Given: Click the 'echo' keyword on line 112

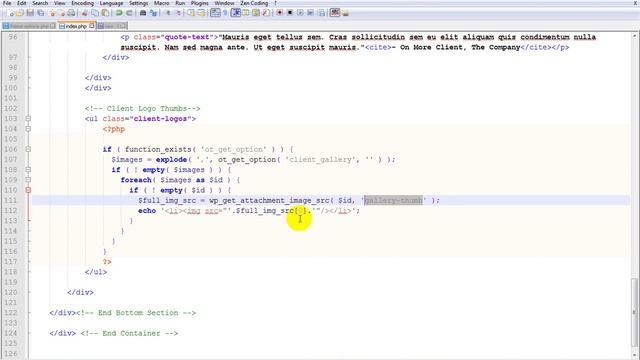Looking at the screenshot, I should coord(147,211).
